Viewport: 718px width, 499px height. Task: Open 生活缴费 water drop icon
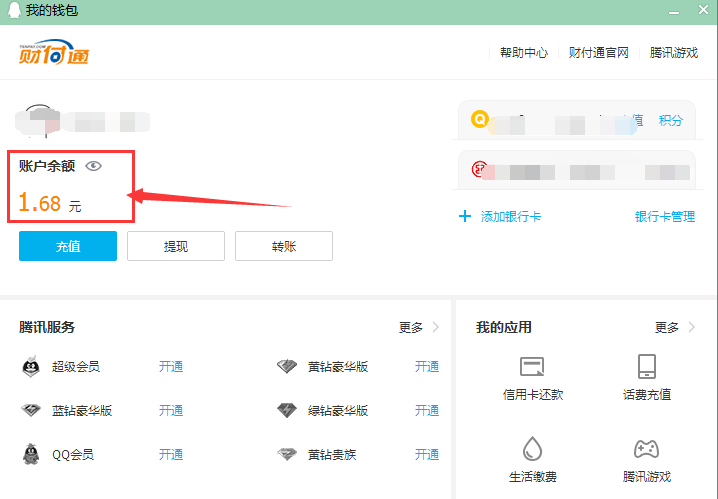click(x=532, y=448)
